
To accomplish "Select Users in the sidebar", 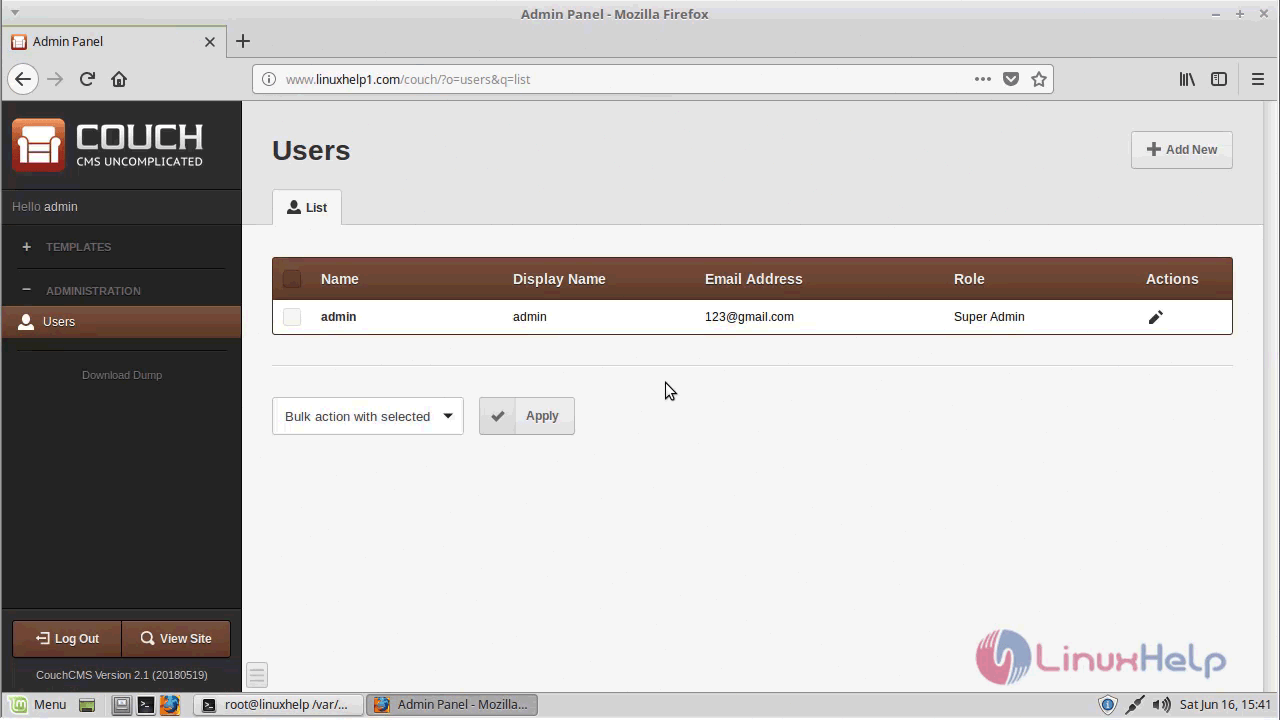I will tap(121, 322).
